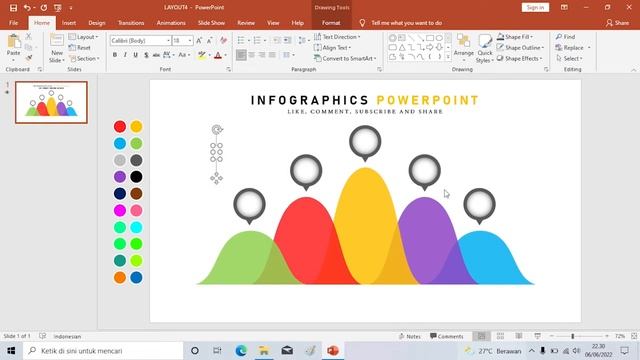Open Microsoft Edge from taskbar
640x360 pixels.
coord(241,351)
